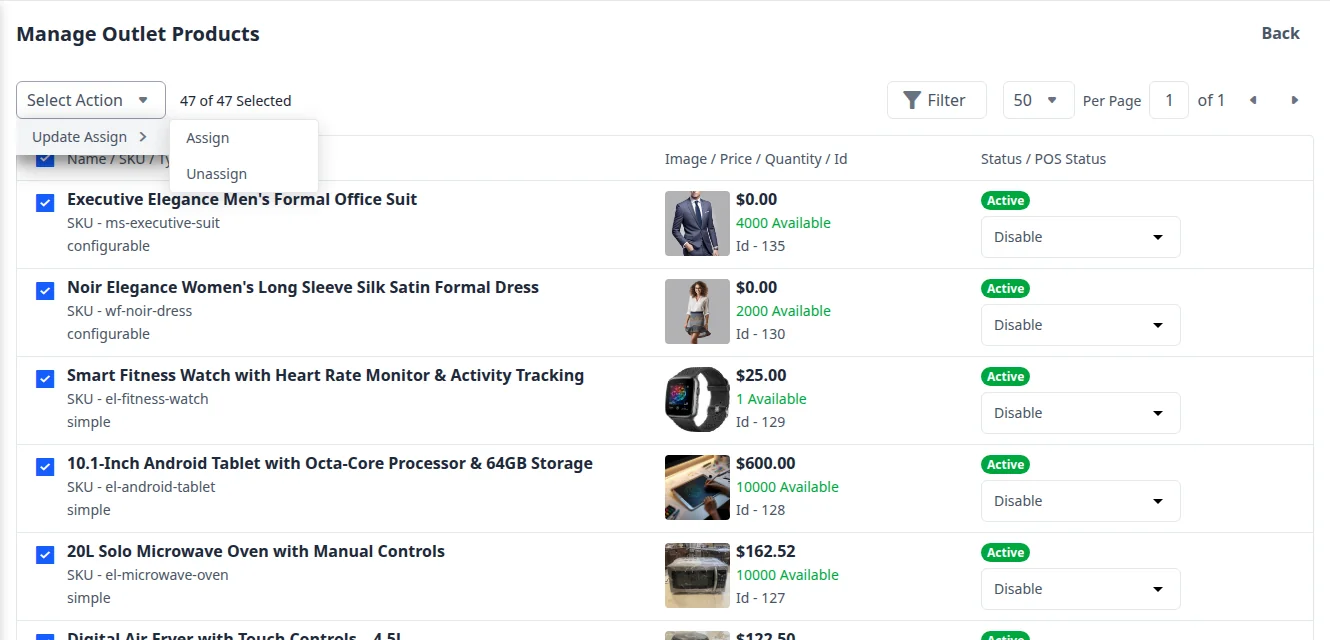Uncheck 10.1-Inch Android Tablet checkbox
The image size is (1330, 640).
[45, 467]
